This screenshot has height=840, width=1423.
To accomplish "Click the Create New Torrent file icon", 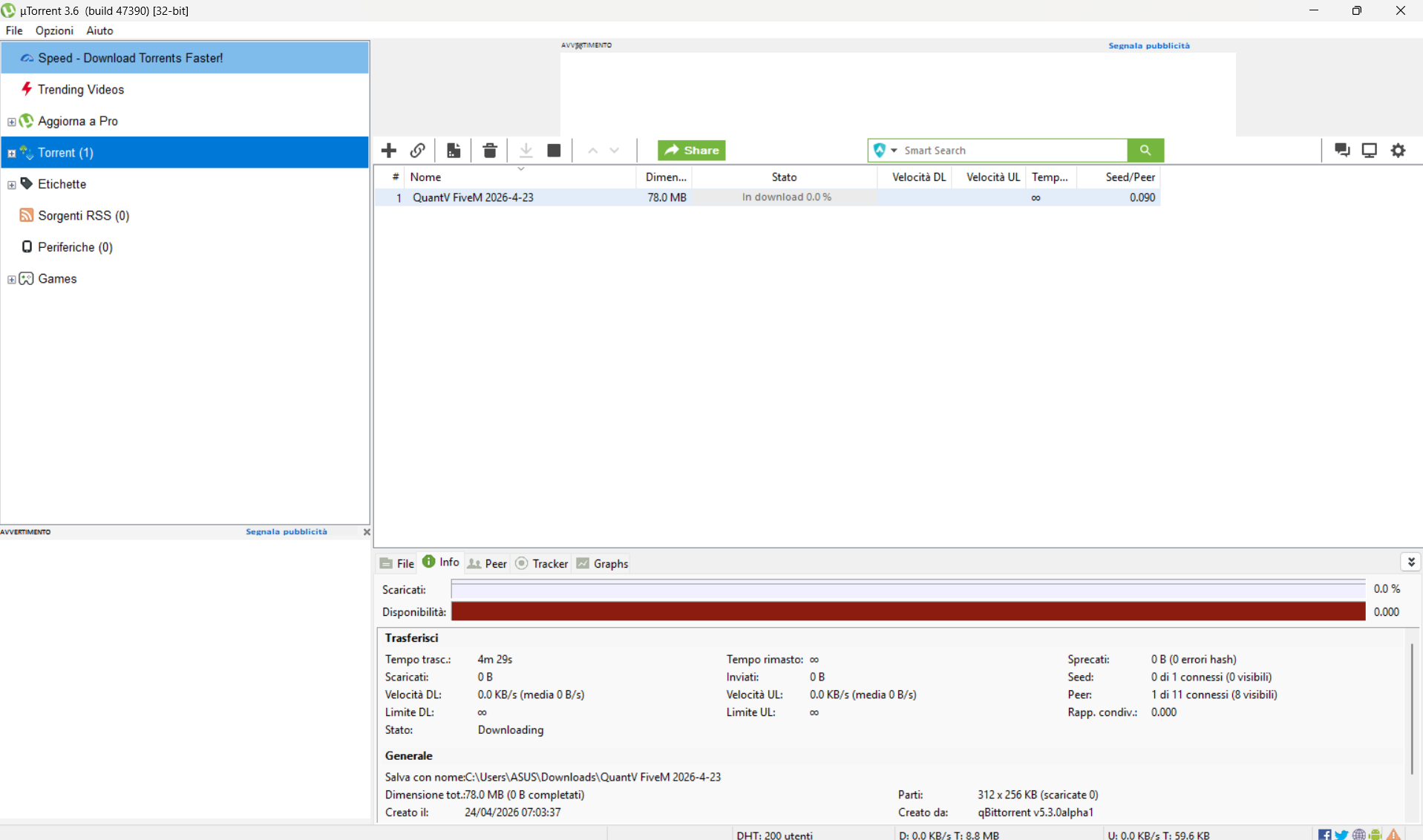I will click(x=454, y=151).
